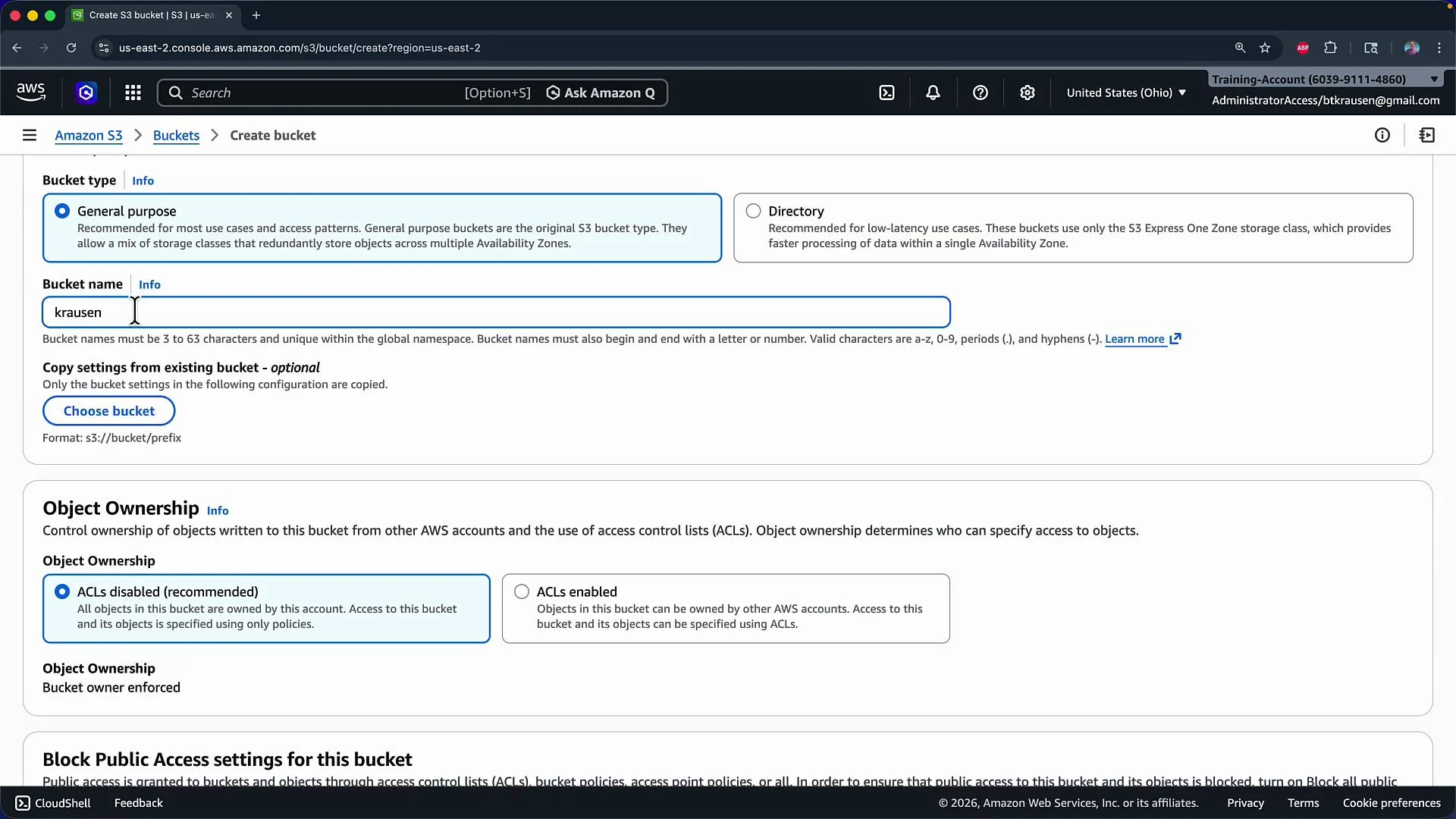The height and width of the screenshot is (819, 1456).
Task: Open Info link next to Bucket name
Action: point(149,284)
